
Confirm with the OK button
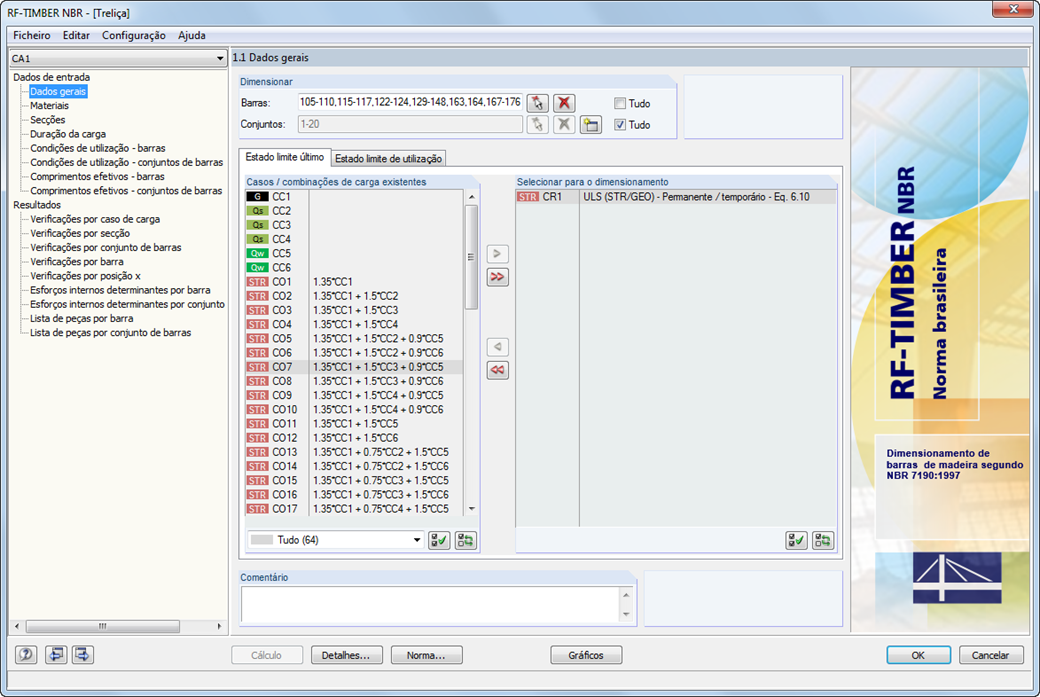(x=918, y=655)
